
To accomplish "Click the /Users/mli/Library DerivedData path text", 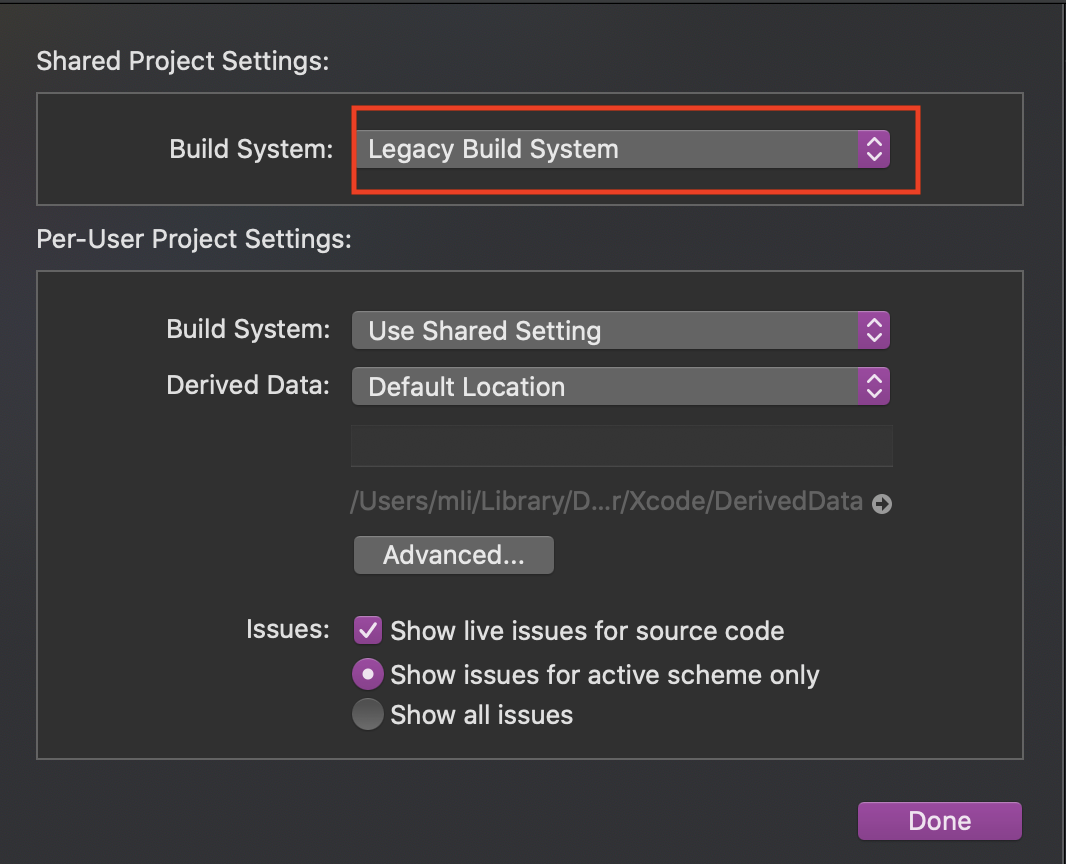I will (606, 502).
